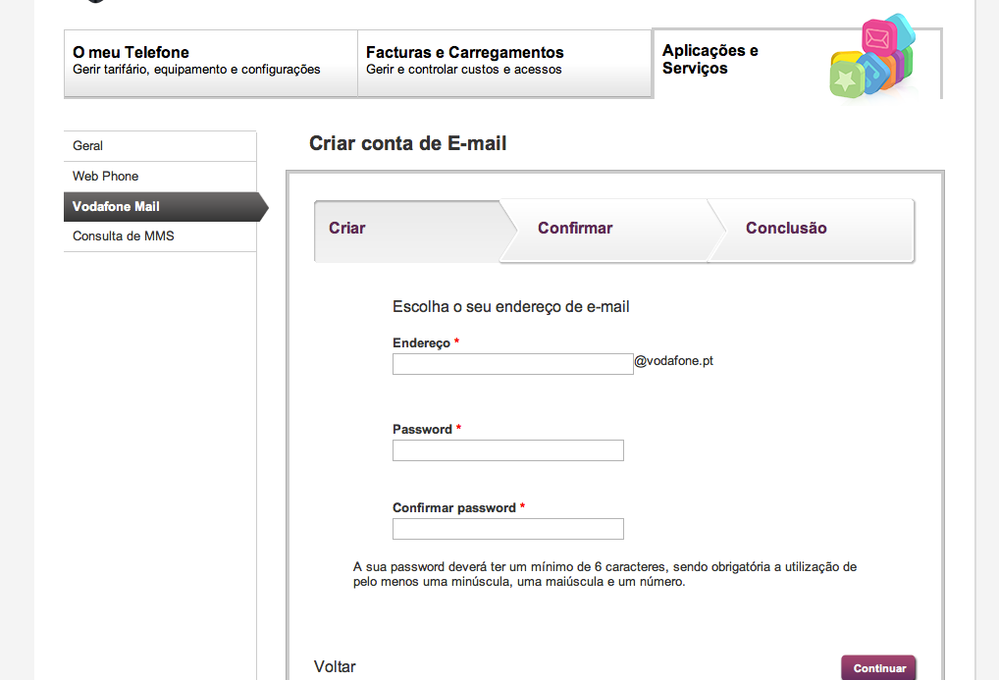Click the purple cube app icon
This screenshot has height=680, width=999.
click(898, 67)
